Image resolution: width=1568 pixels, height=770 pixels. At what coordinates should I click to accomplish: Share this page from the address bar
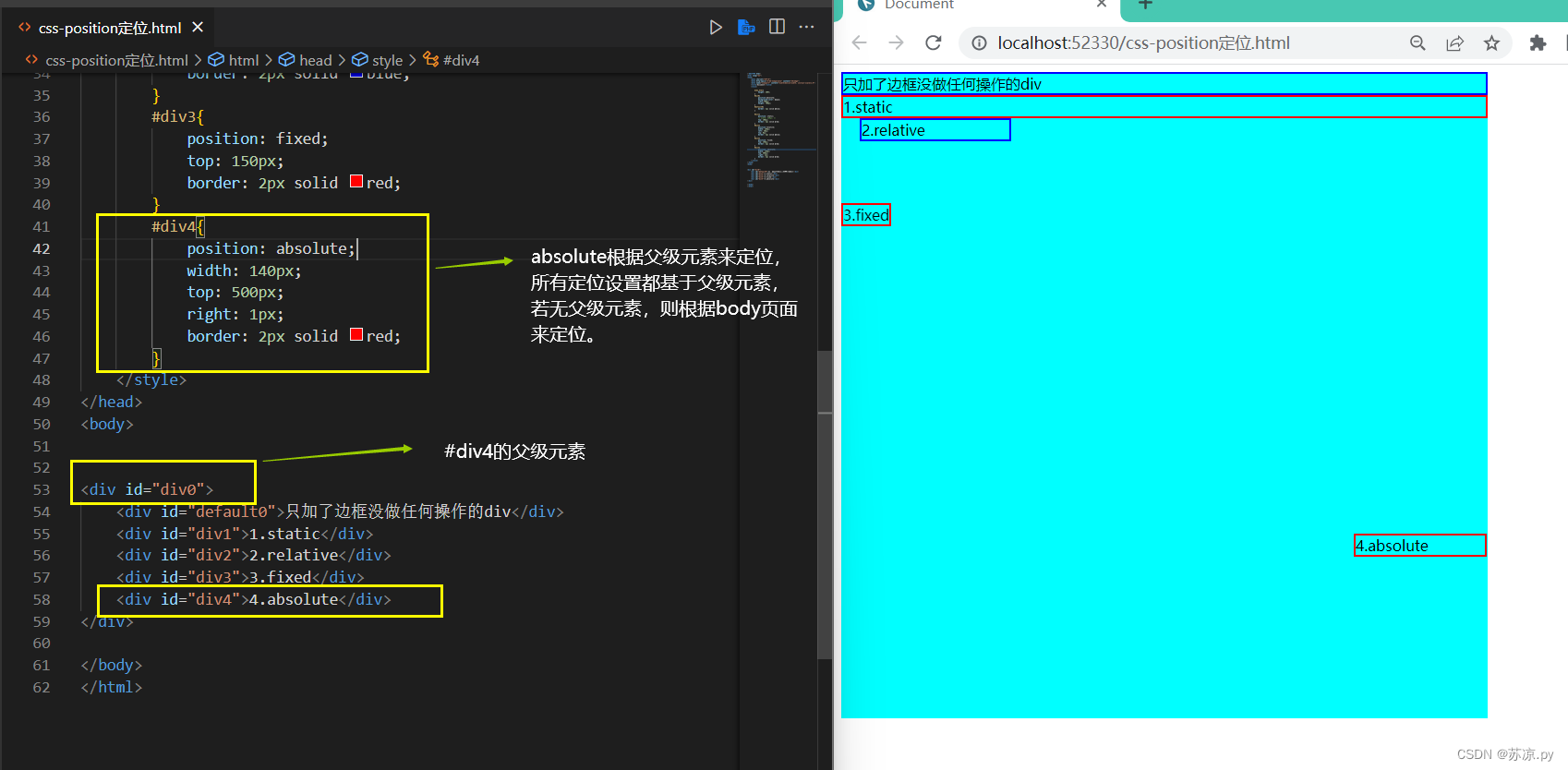pos(1454,42)
